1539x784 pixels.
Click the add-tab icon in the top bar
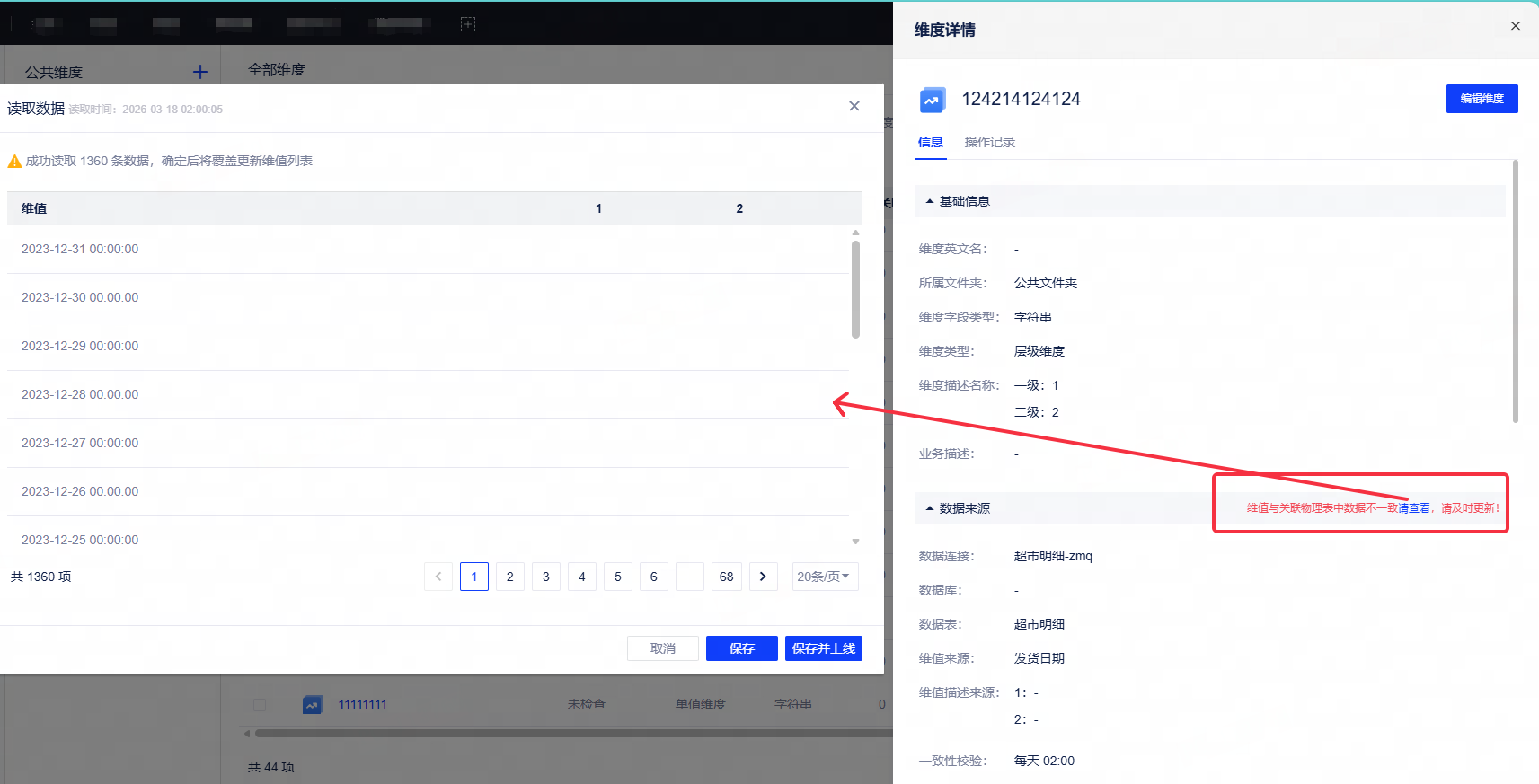tap(468, 24)
